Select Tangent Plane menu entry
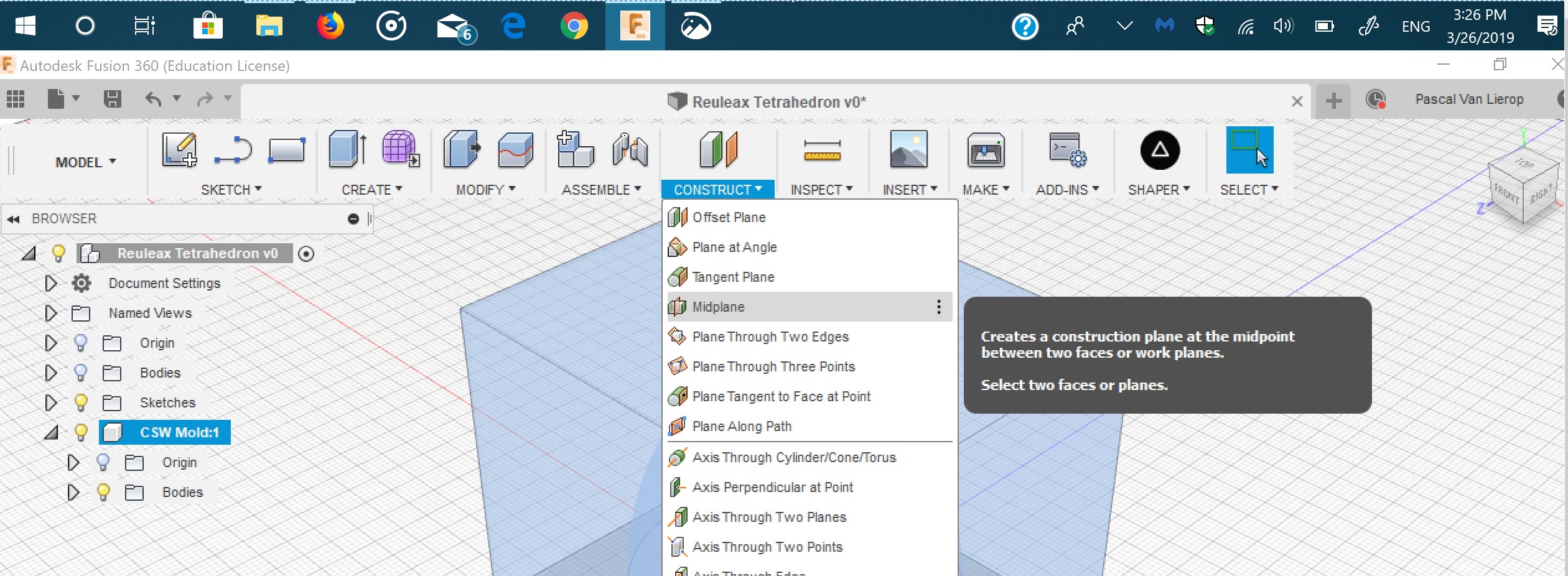 pyautogui.click(x=810, y=277)
